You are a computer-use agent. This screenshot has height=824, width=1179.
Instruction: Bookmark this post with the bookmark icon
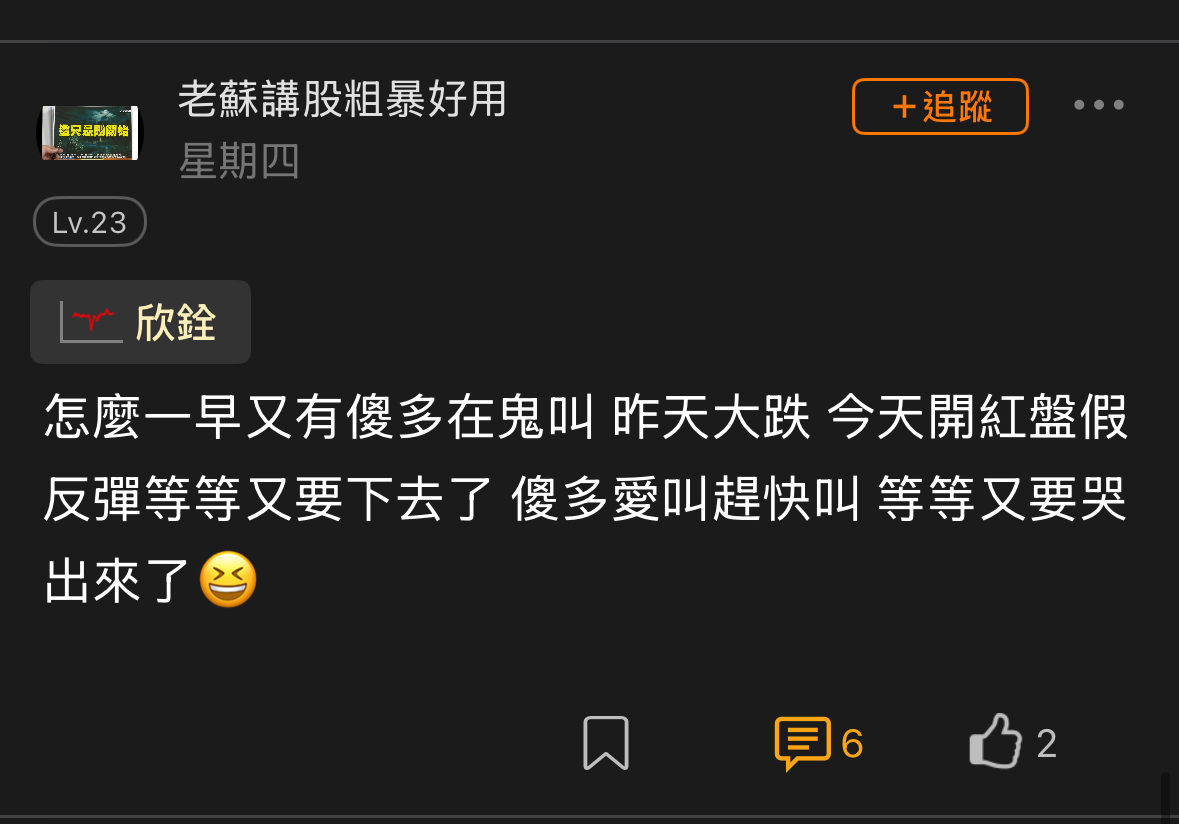pyautogui.click(x=605, y=743)
